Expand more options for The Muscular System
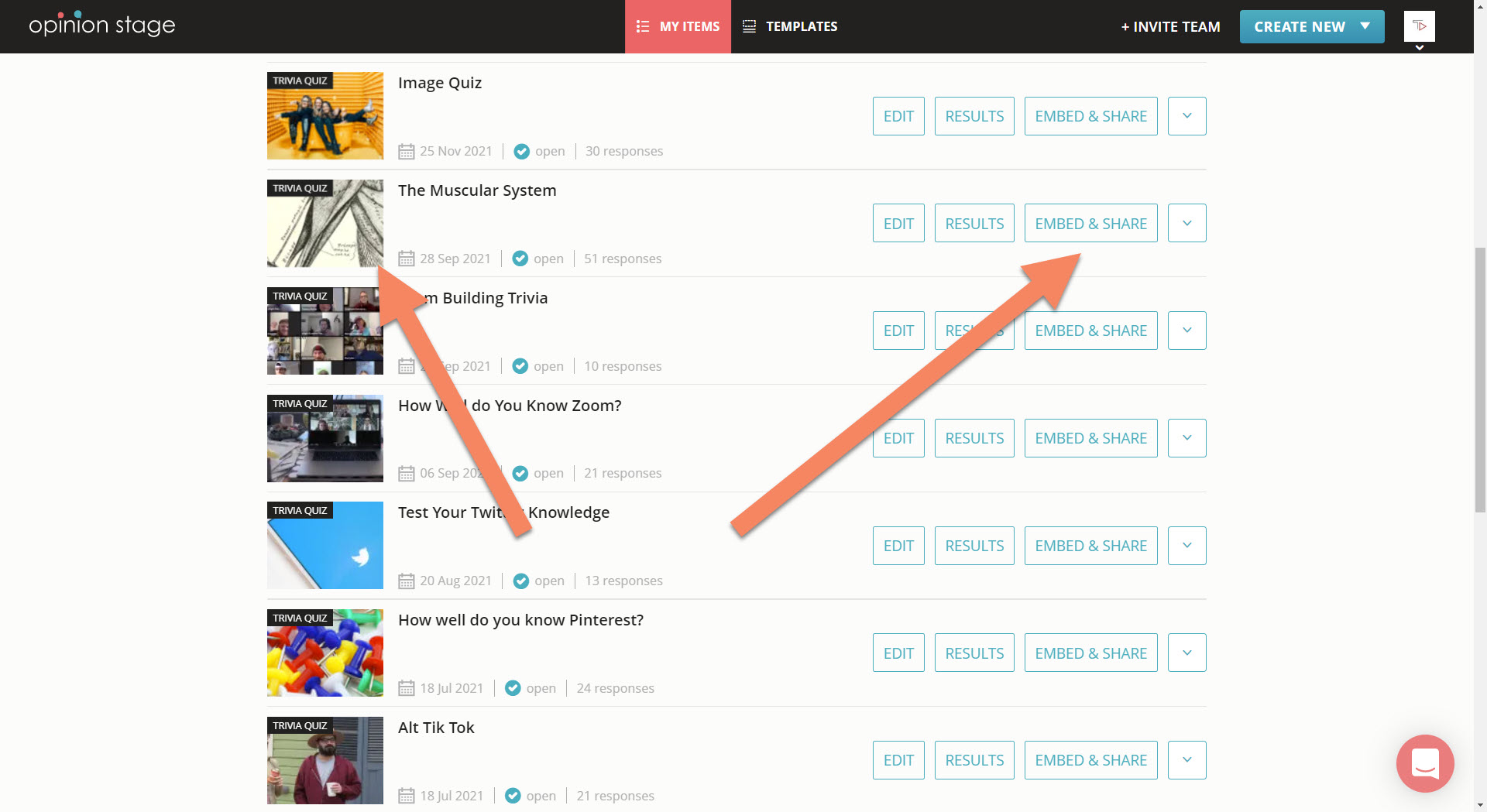Screen dimensions: 1487x812 click(1187, 223)
